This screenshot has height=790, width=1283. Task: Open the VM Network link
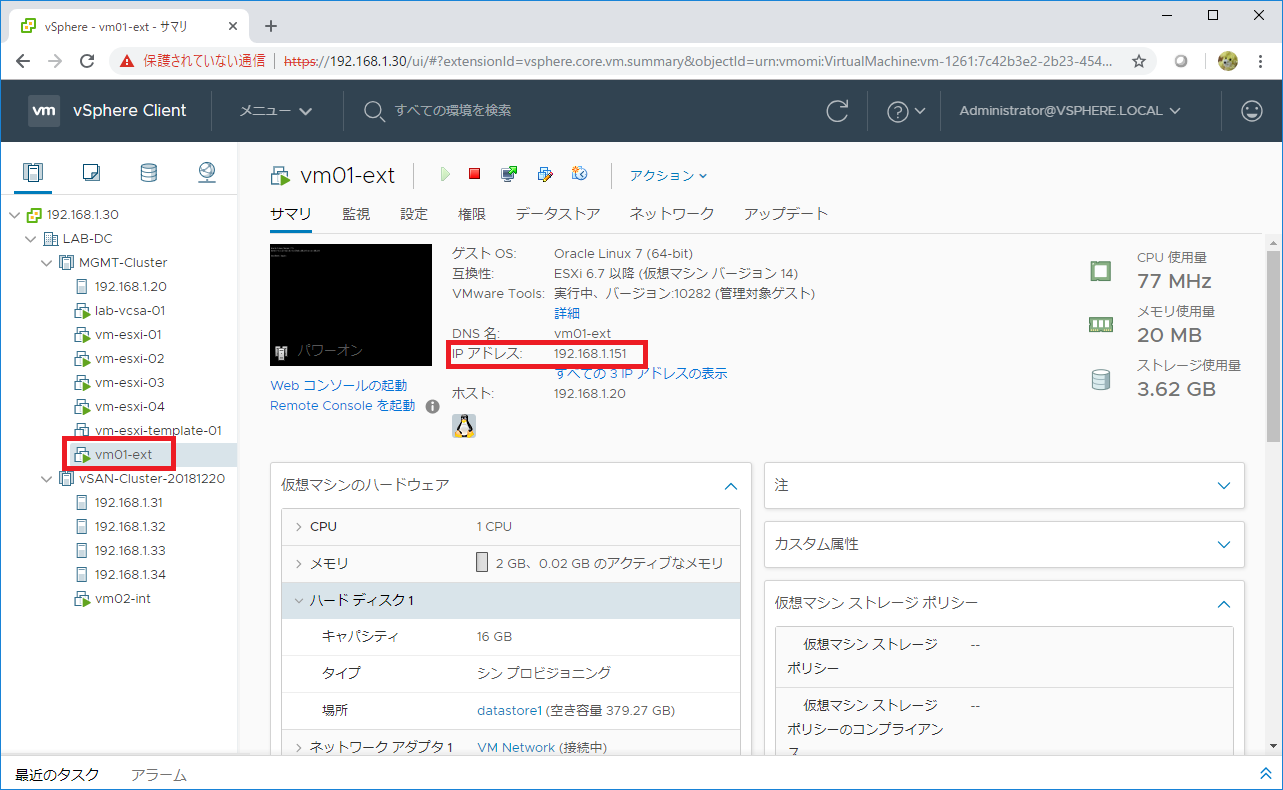click(516, 747)
